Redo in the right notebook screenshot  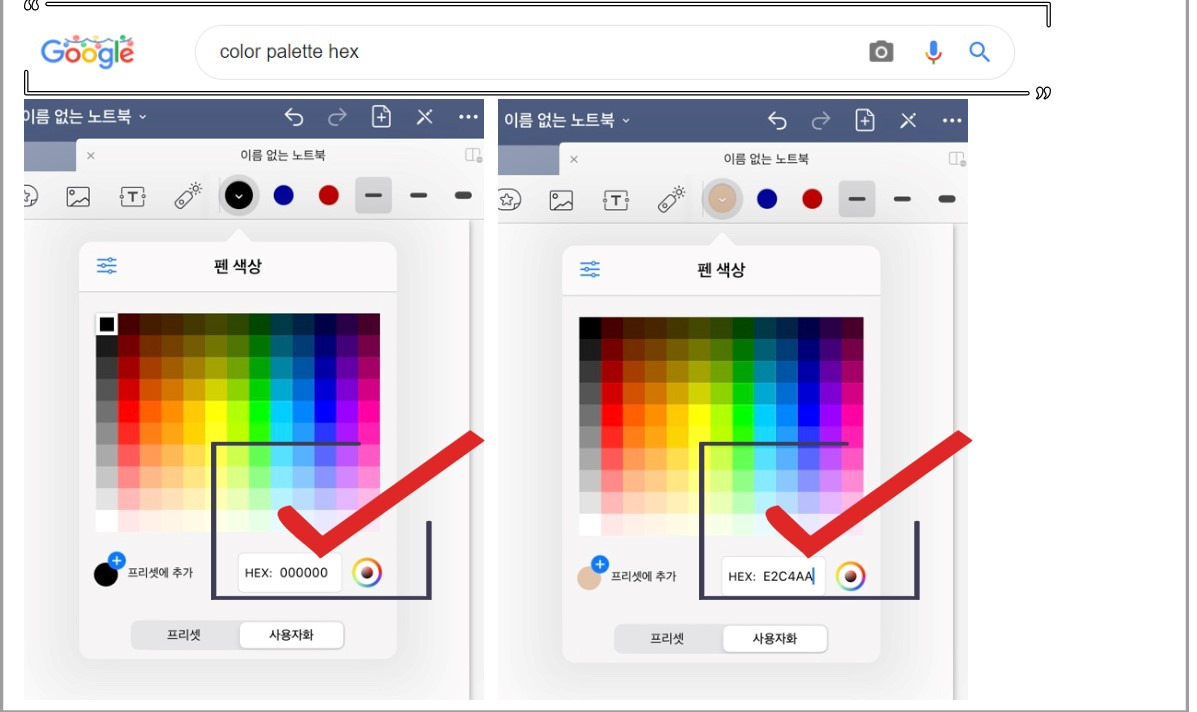coord(821,121)
